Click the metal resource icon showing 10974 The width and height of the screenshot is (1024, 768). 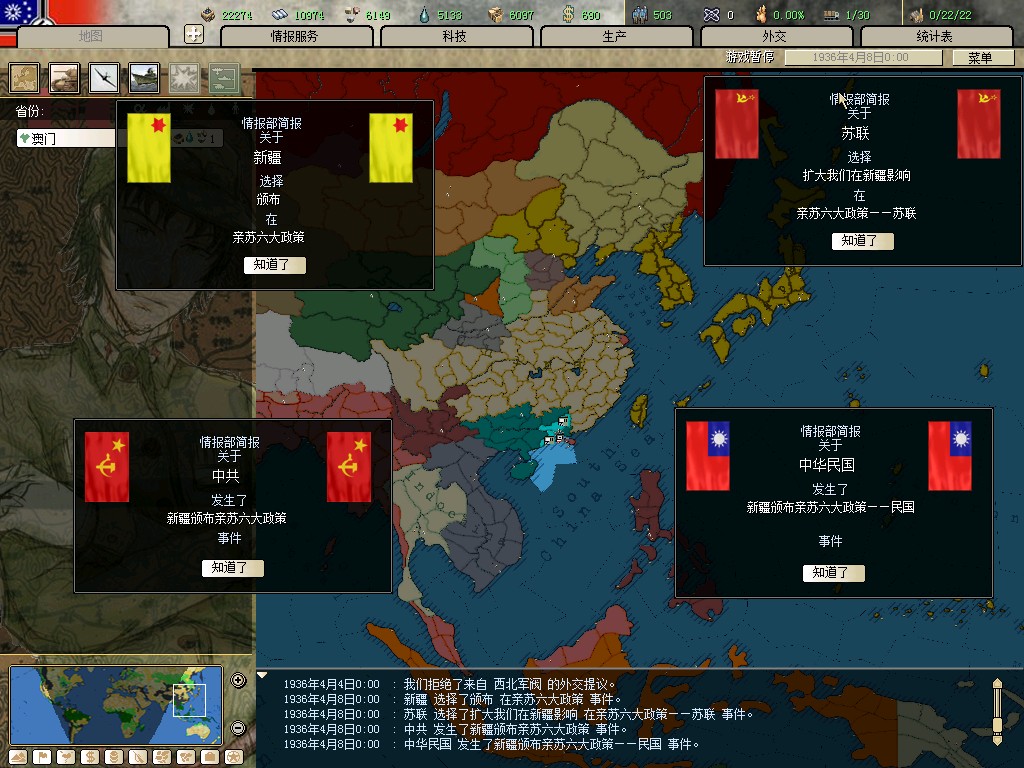coord(280,14)
